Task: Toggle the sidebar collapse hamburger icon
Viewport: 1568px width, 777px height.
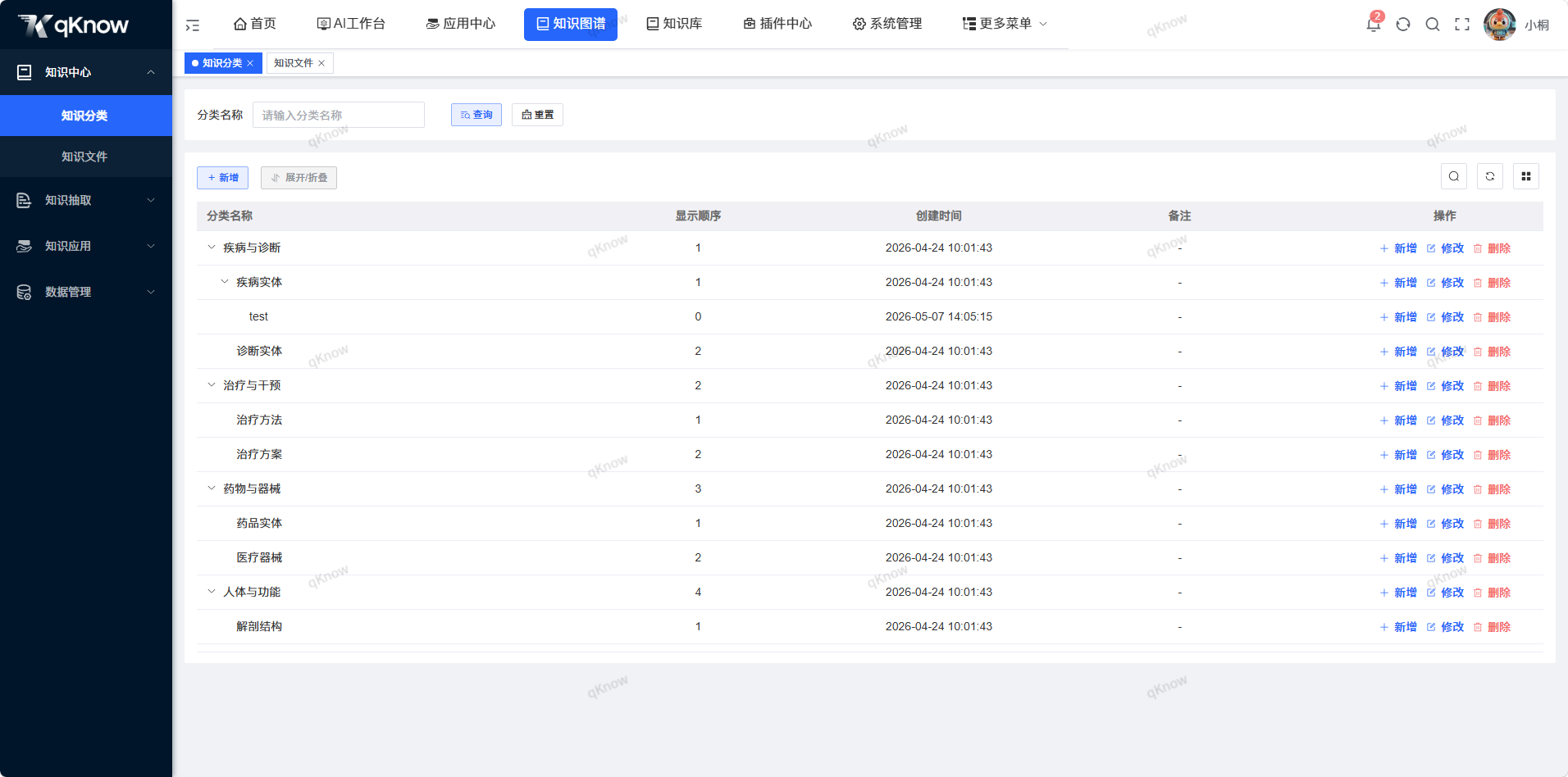Action: [x=193, y=25]
